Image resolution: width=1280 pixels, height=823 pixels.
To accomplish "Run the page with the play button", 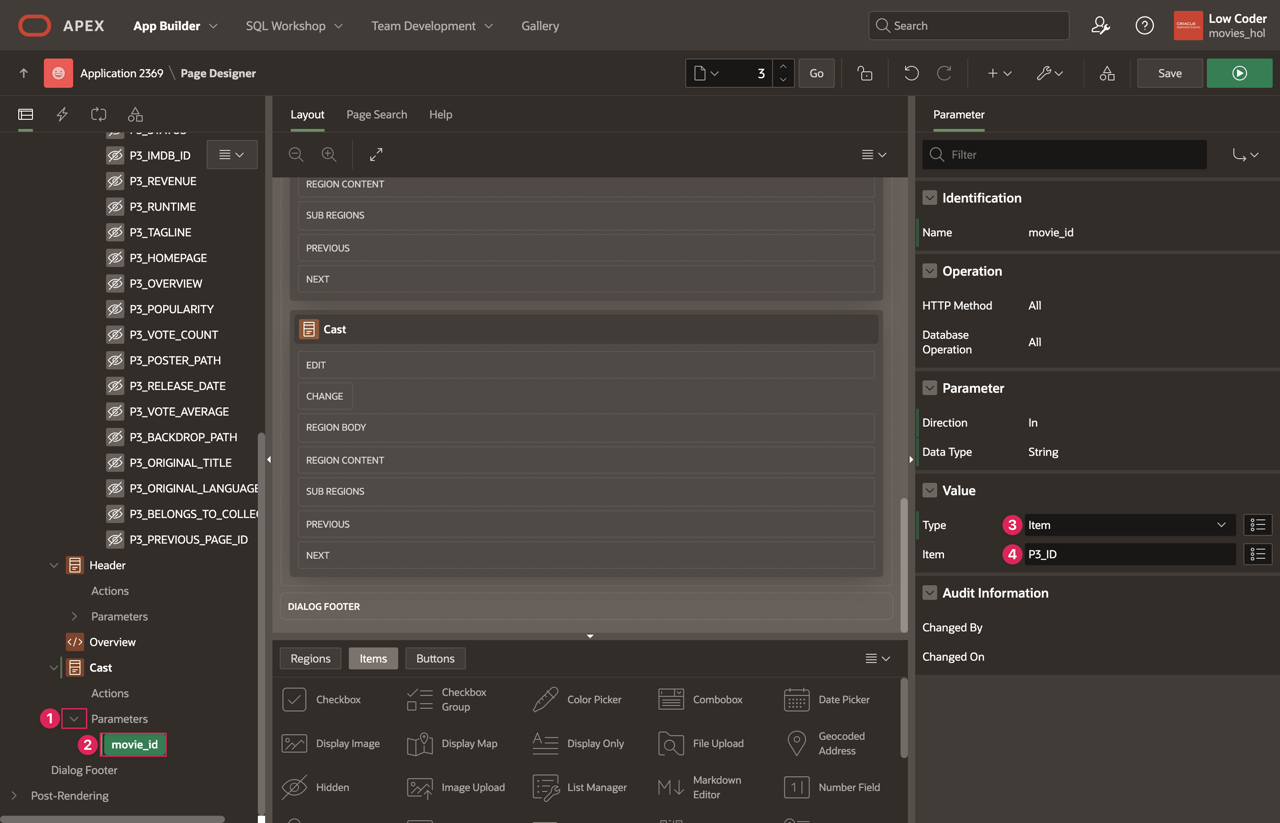I will pos(1239,73).
